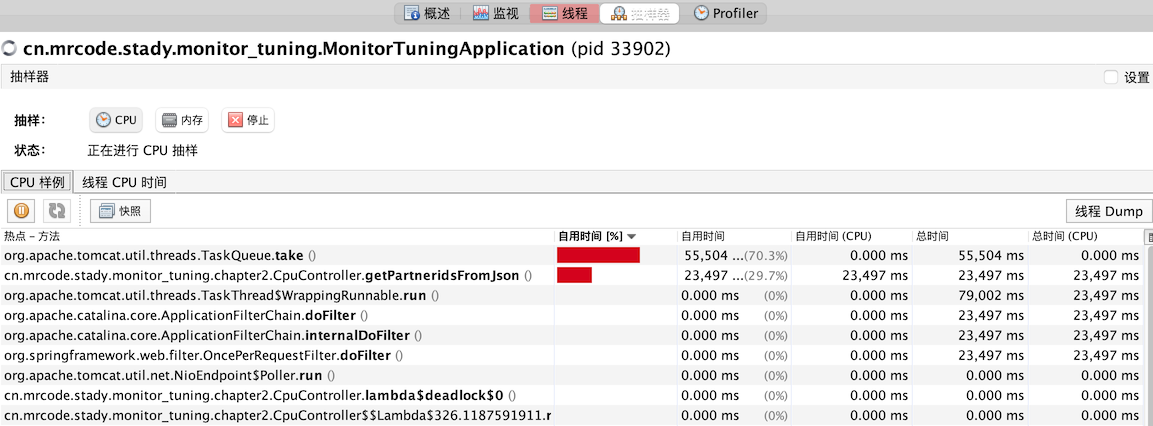Enable the 设置 settings checkbox
The width and height of the screenshot is (1153, 426).
(1111, 77)
